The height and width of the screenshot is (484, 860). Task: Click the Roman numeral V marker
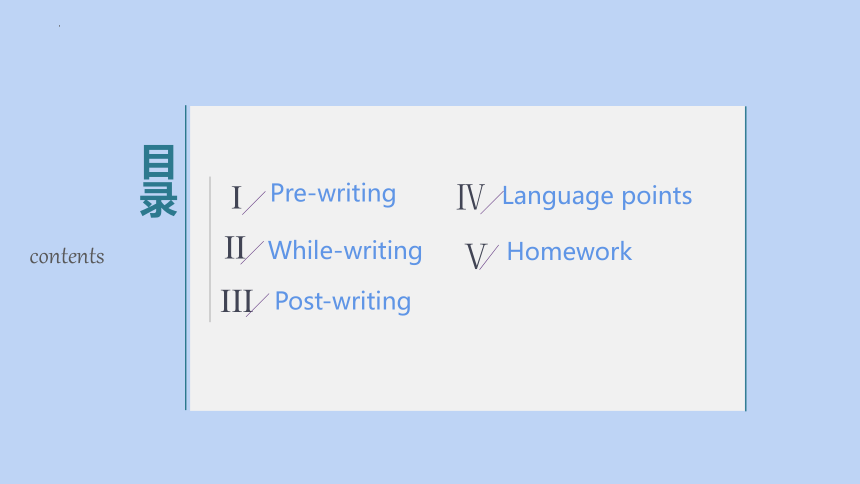click(476, 256)
